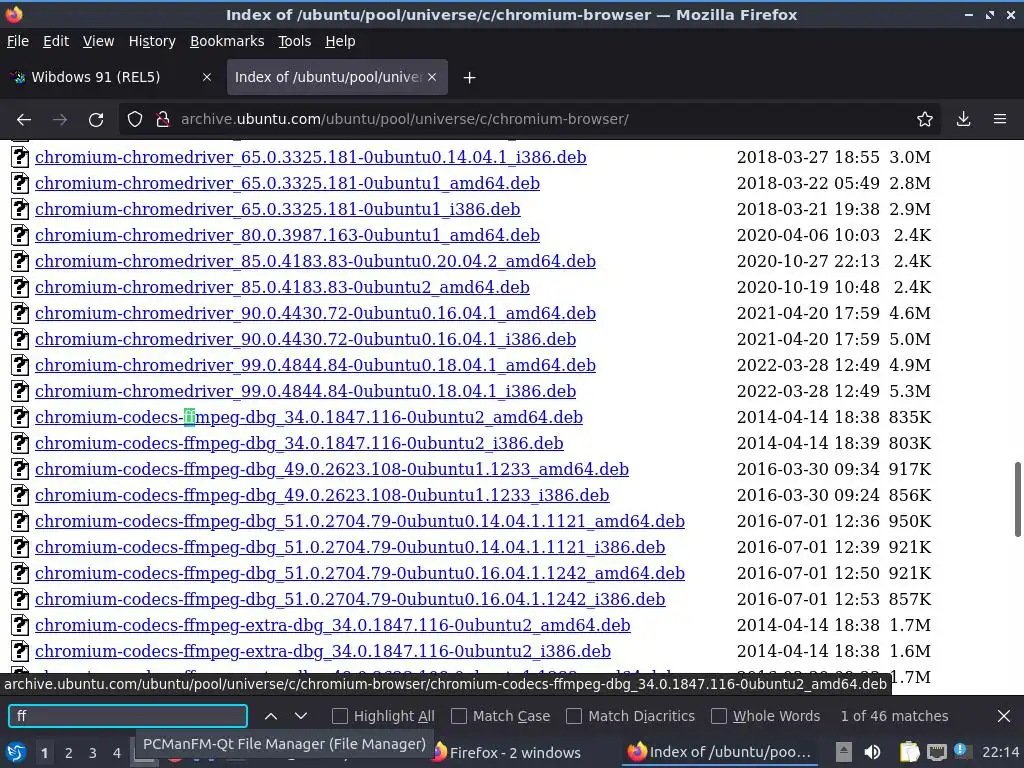This screenshot has width=1024, height=768.
Task: Click the find bar search field
Action: (128, 716)
